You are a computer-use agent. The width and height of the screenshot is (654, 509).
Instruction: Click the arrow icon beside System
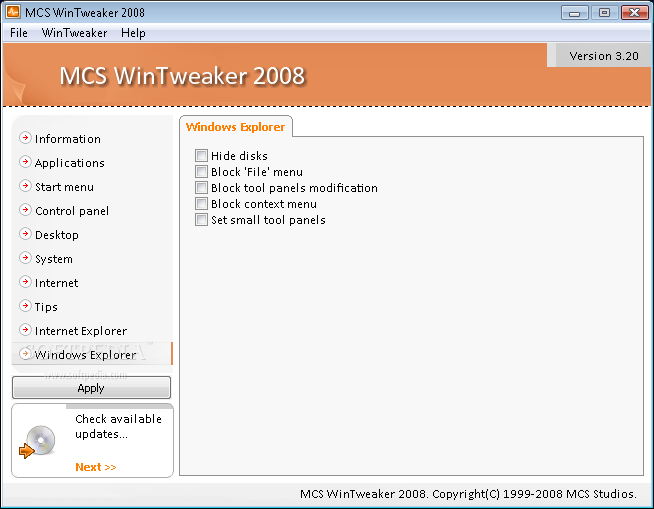pyautogui.click(x=25, y=258)
